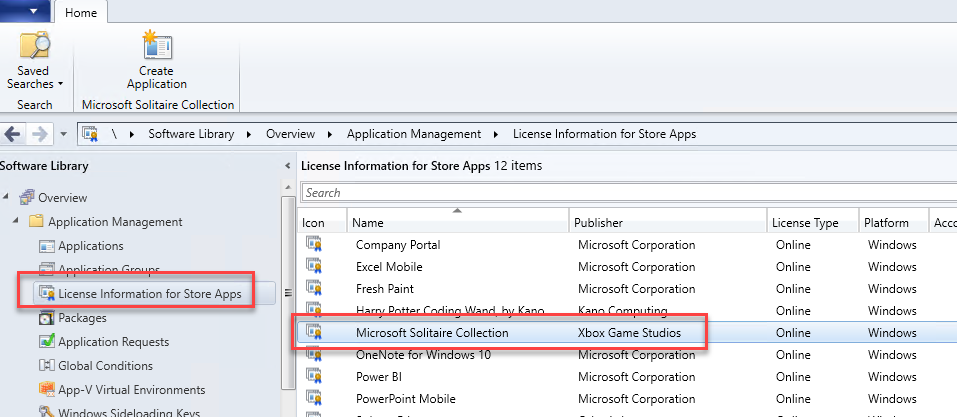Click the Company Portal app icon
This screenshot has height=417, width=957.
click(x=314, y=245)
